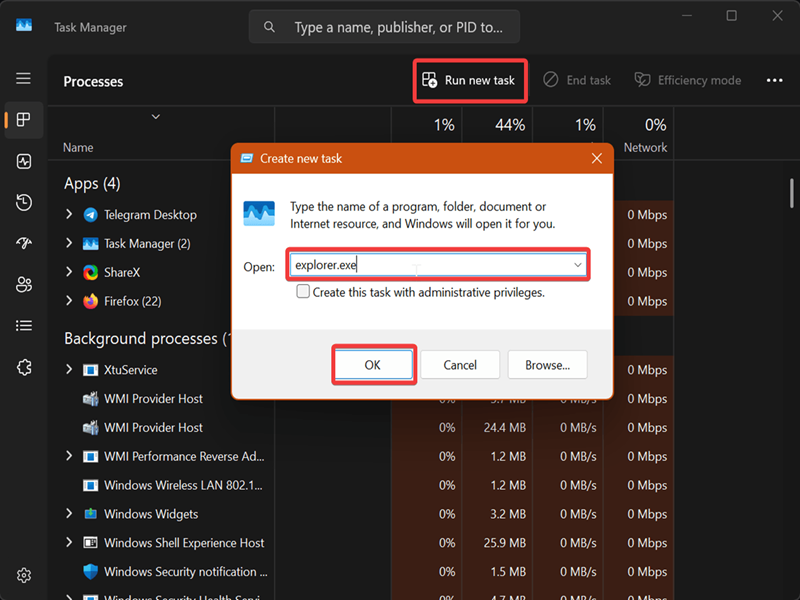
Task: Collapse the column header chevron above Name
Action: point(156,117)
